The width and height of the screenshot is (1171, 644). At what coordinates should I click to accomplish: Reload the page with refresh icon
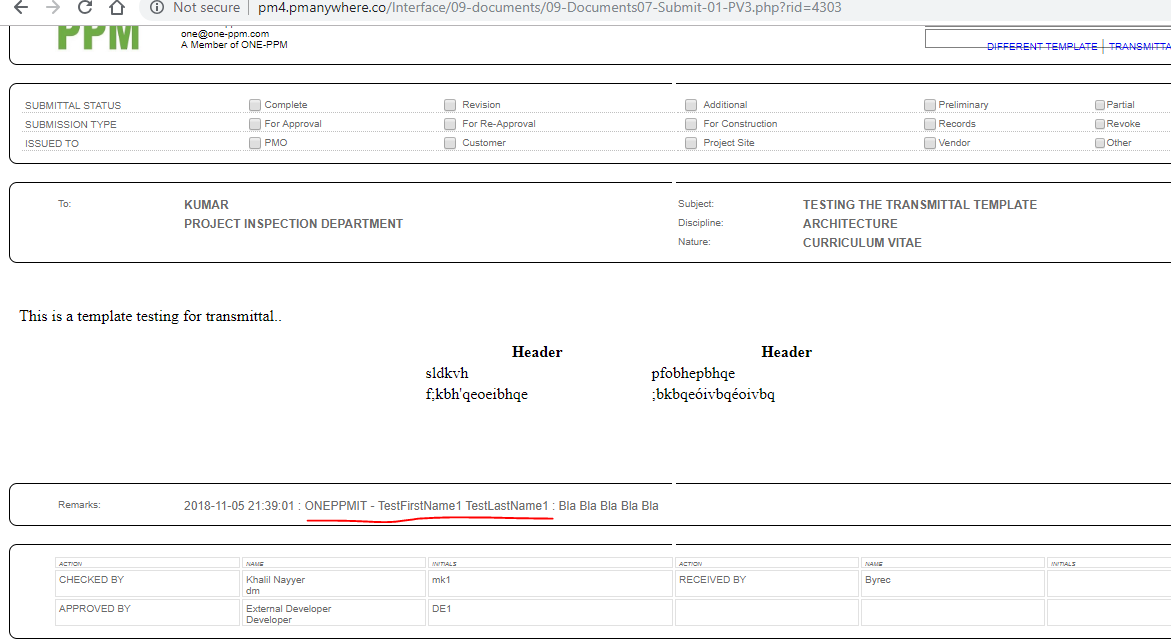(85, 8)
